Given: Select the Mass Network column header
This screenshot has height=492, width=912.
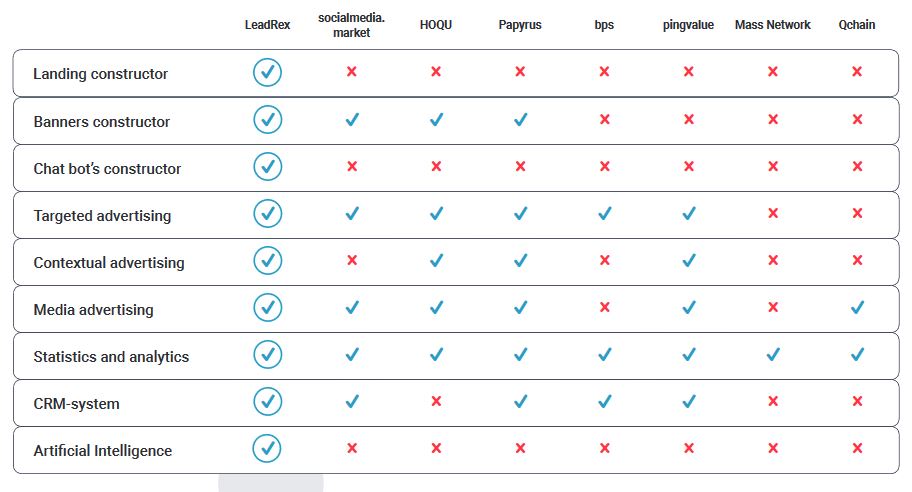Looking at the screenshot, I should tap(772, 25).
